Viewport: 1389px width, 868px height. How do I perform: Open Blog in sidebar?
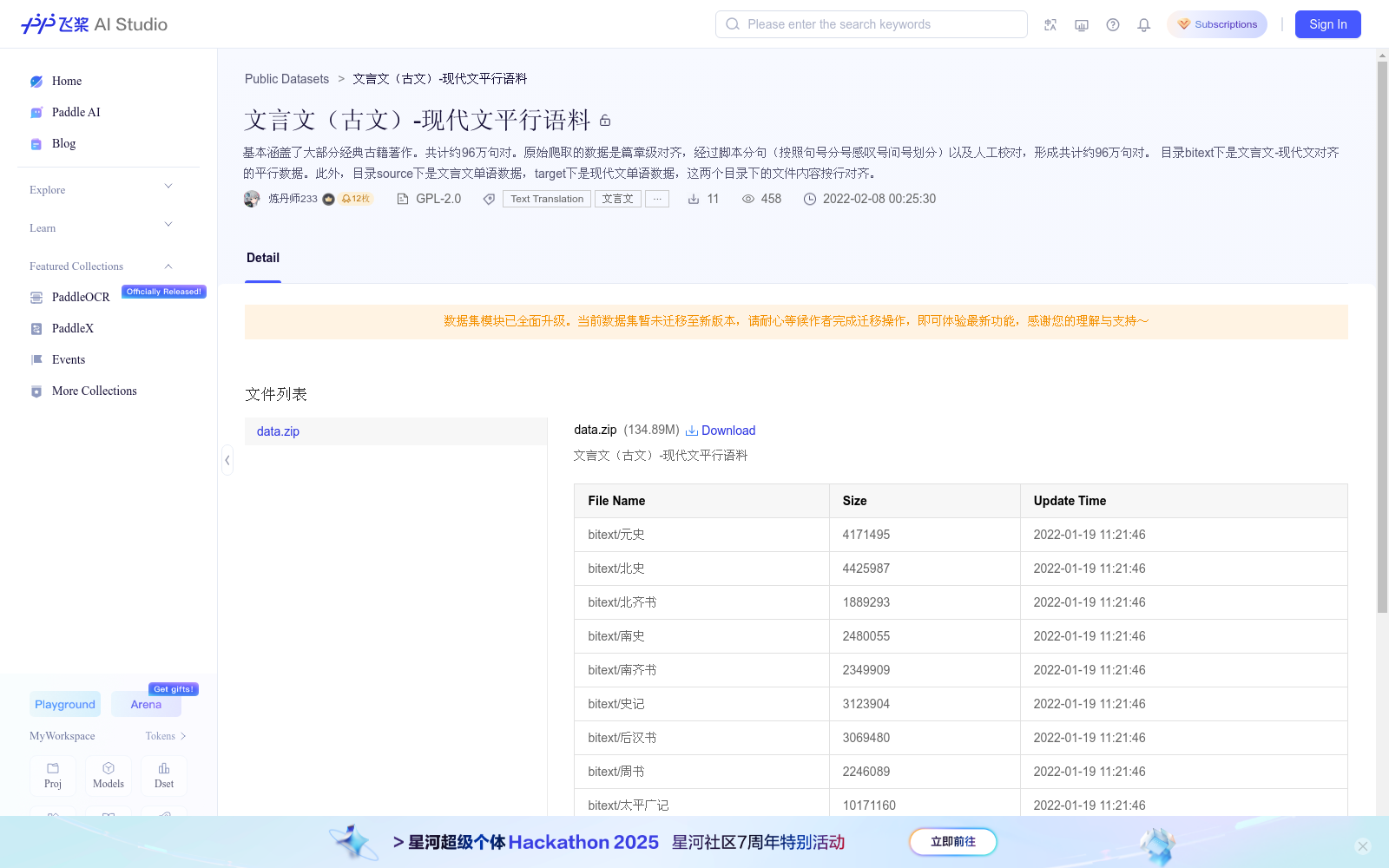63,143
